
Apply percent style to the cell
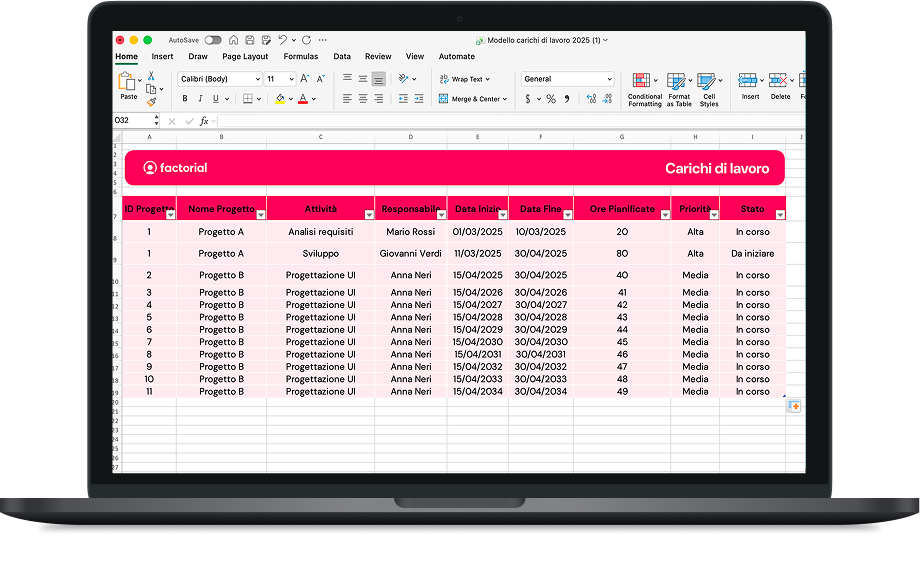coord(550,99)
